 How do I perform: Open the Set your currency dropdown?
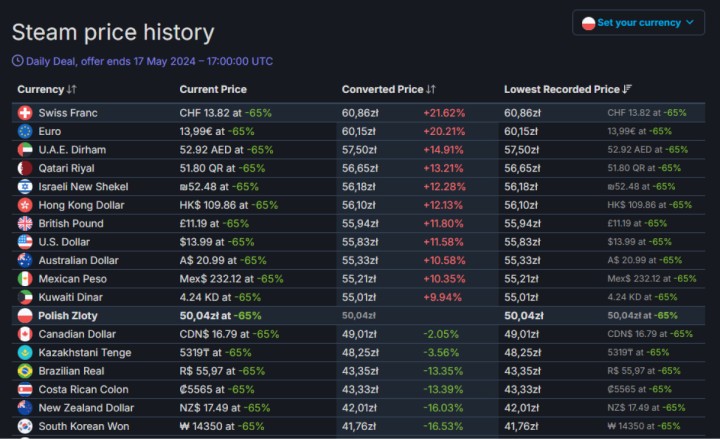pos(638,23)
